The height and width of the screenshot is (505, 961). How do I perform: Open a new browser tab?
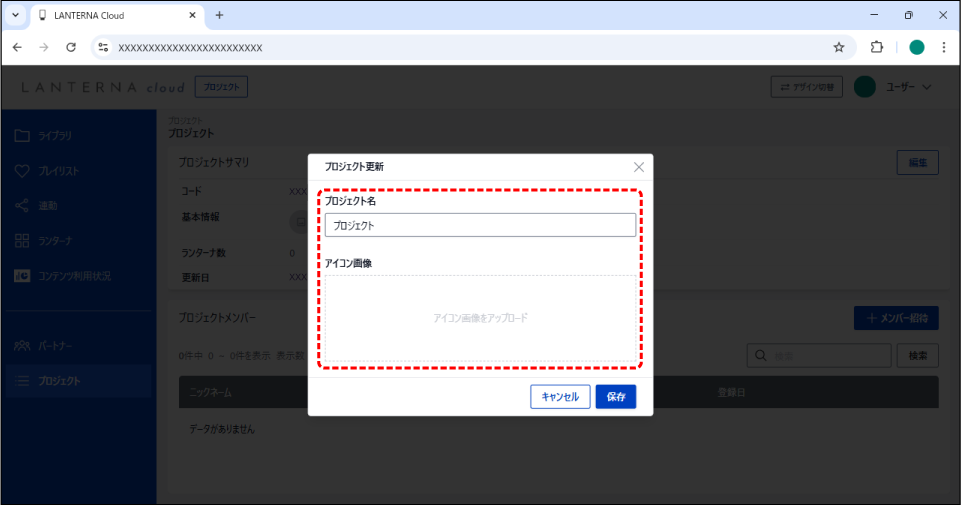tap(220, 15)
